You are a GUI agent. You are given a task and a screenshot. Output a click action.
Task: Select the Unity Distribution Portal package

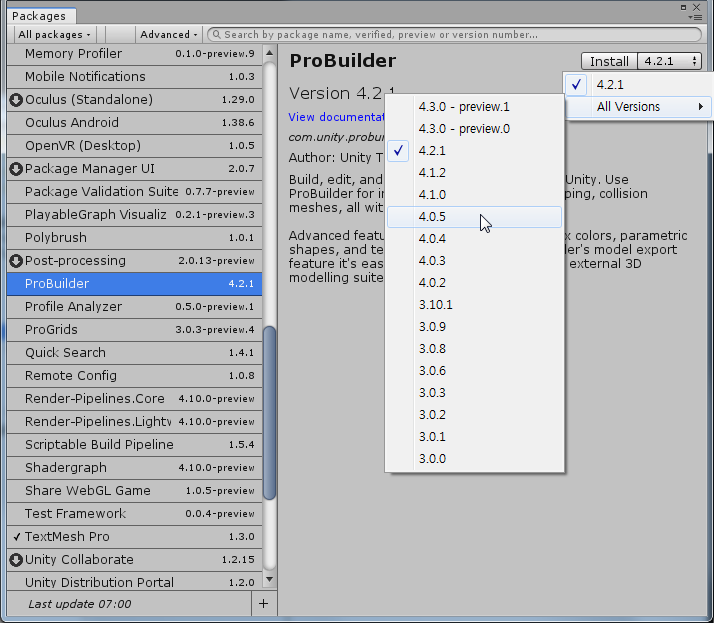[x=134, y=582]
